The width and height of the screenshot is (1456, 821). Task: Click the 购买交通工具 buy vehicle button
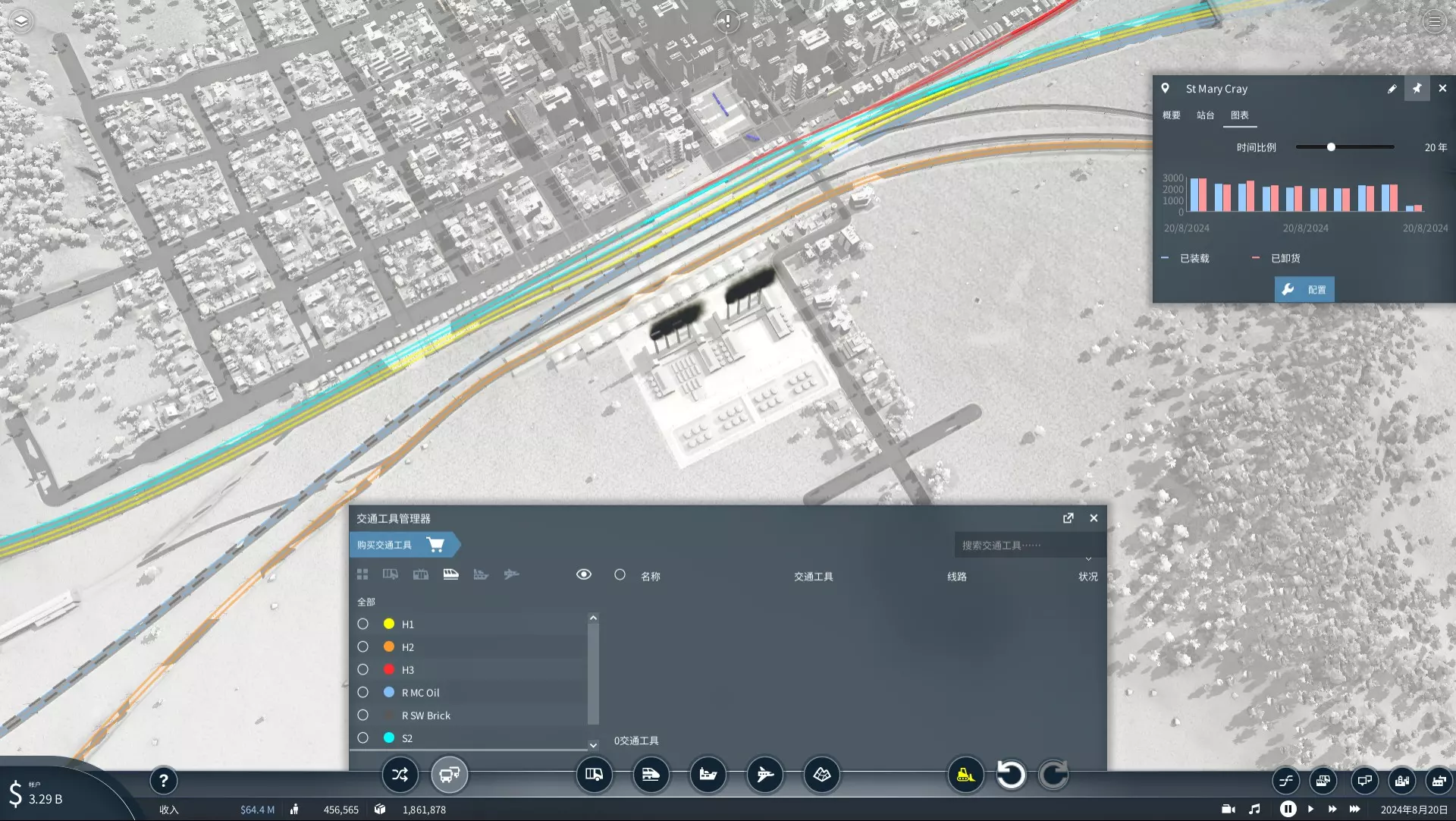click(x=402, y=545)
